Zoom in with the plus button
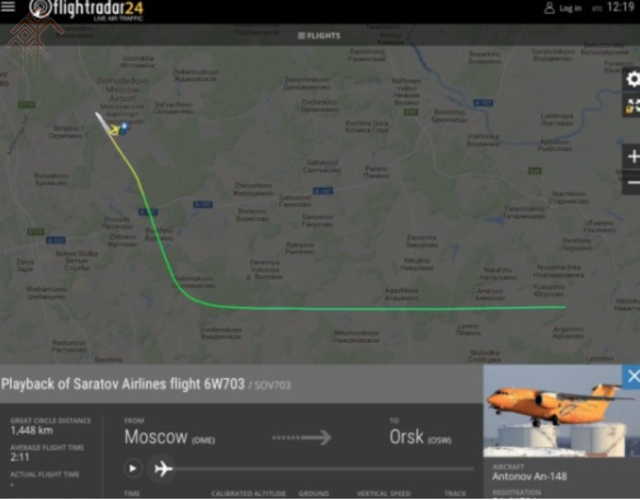The width and height of the screenshot is (640, 500). (x=632, y=156)
